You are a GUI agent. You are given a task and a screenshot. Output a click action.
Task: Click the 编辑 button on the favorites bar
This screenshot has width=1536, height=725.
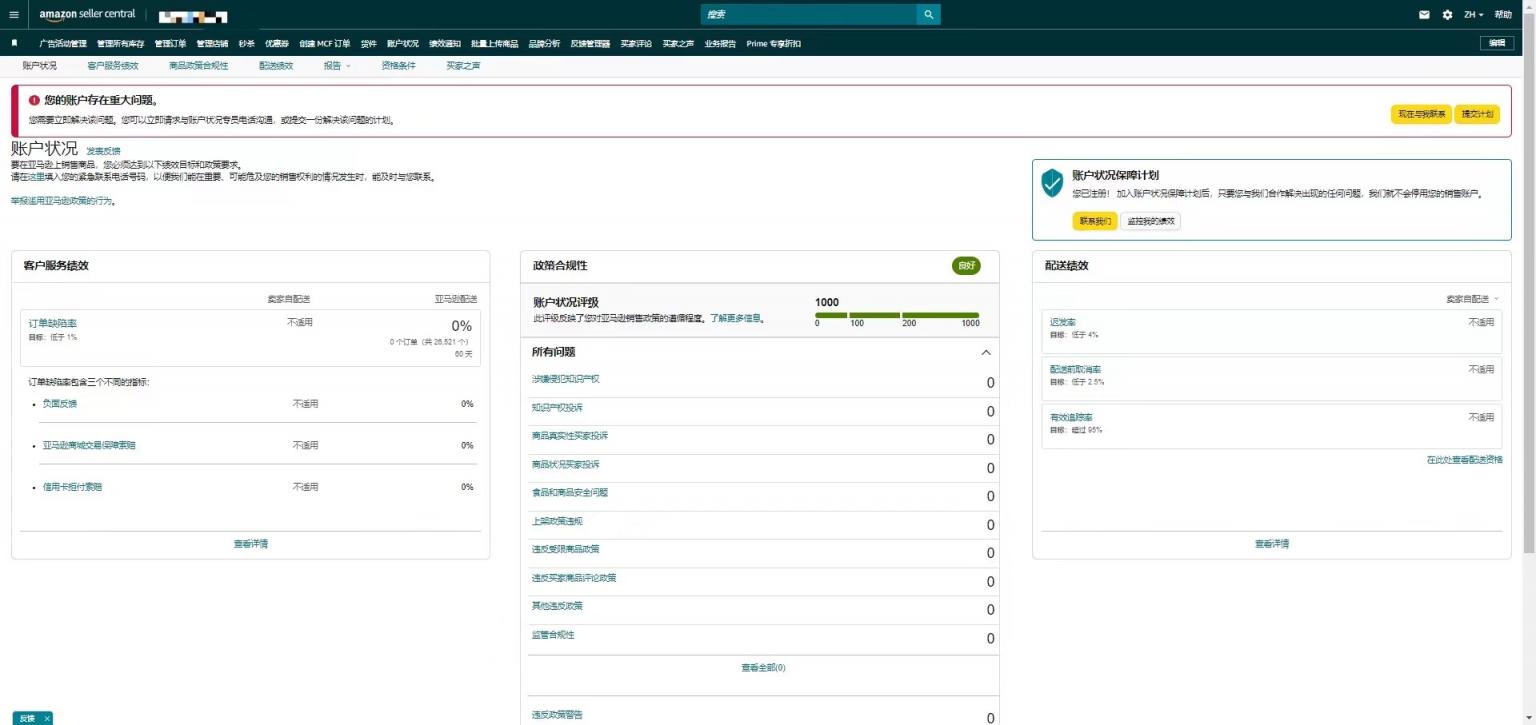tap(1497, 43)
